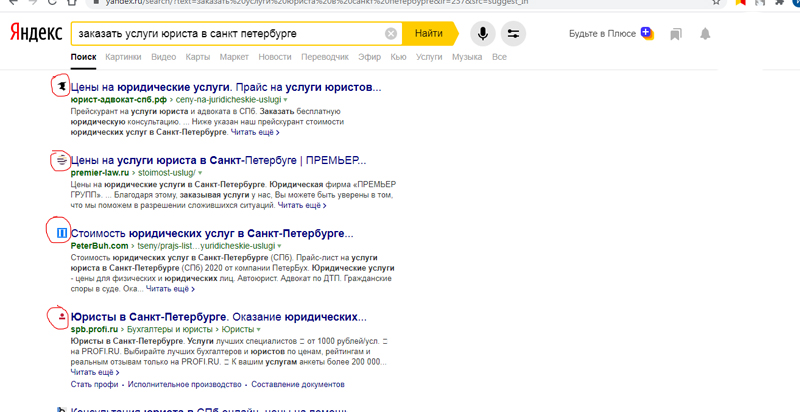800x412 pixels.
Task: Click the favicon of the юрист-адвокат-спб.рф result
Action: pyautogui.click(x=62, y=87)
